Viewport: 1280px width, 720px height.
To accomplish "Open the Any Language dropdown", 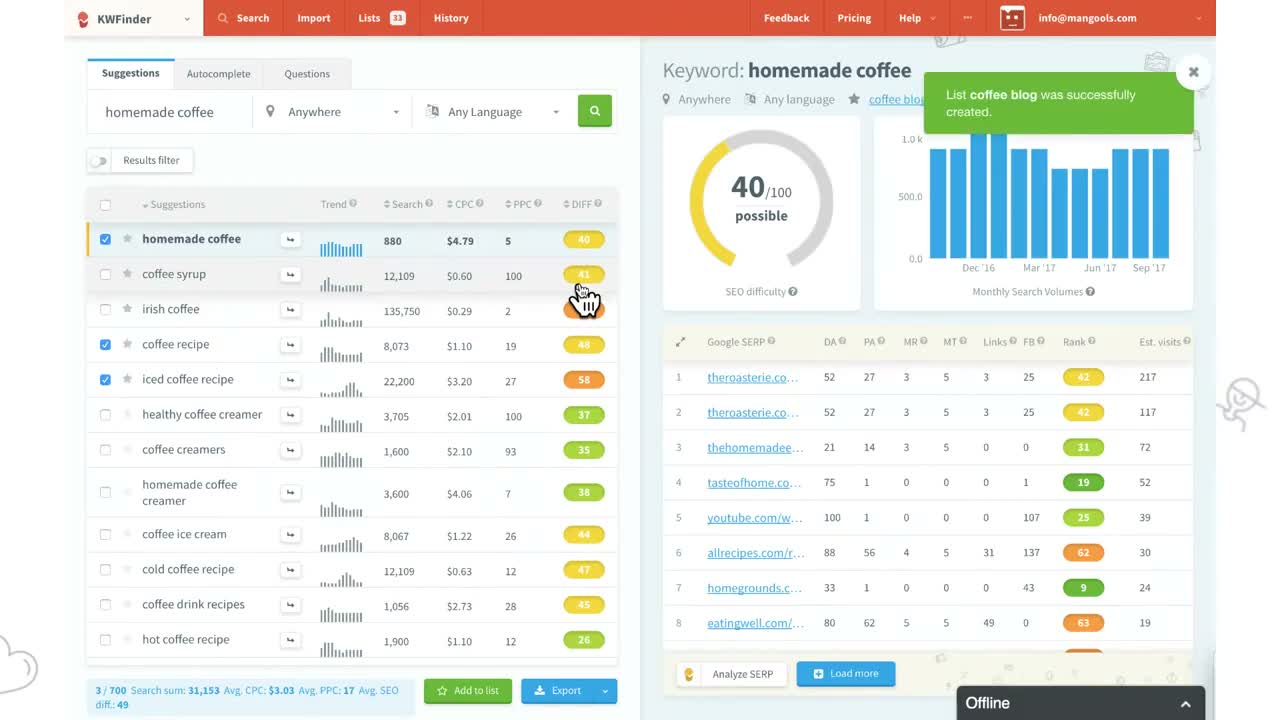I will [x=491, y=112].
